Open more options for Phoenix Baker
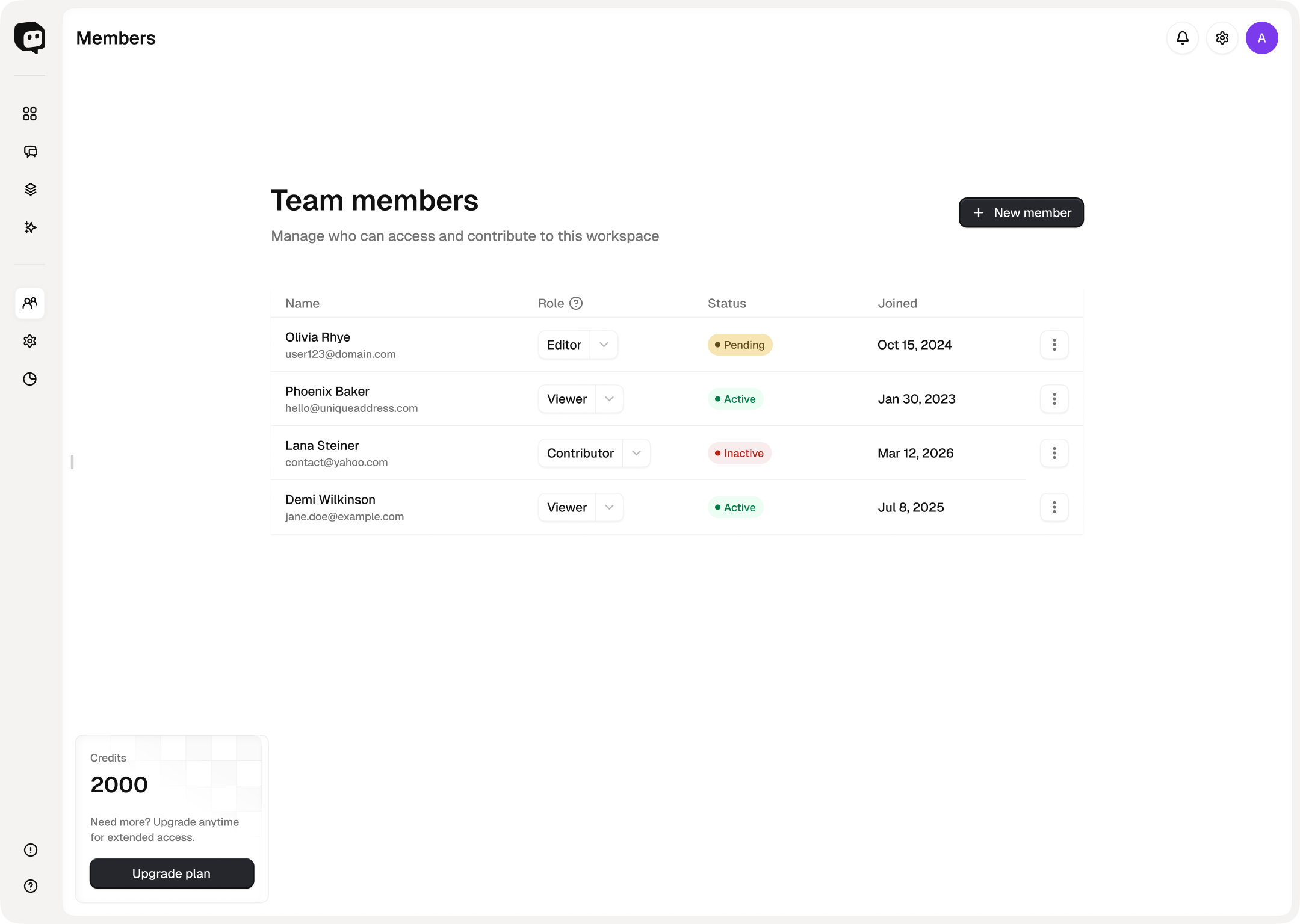Screen dimensions: 1300x924 (x=1054, y=399)
